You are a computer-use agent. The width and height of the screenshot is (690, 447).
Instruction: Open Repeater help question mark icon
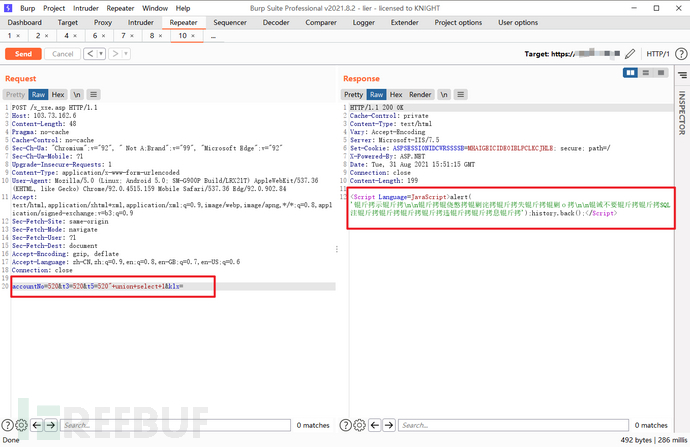click(681, 54)
